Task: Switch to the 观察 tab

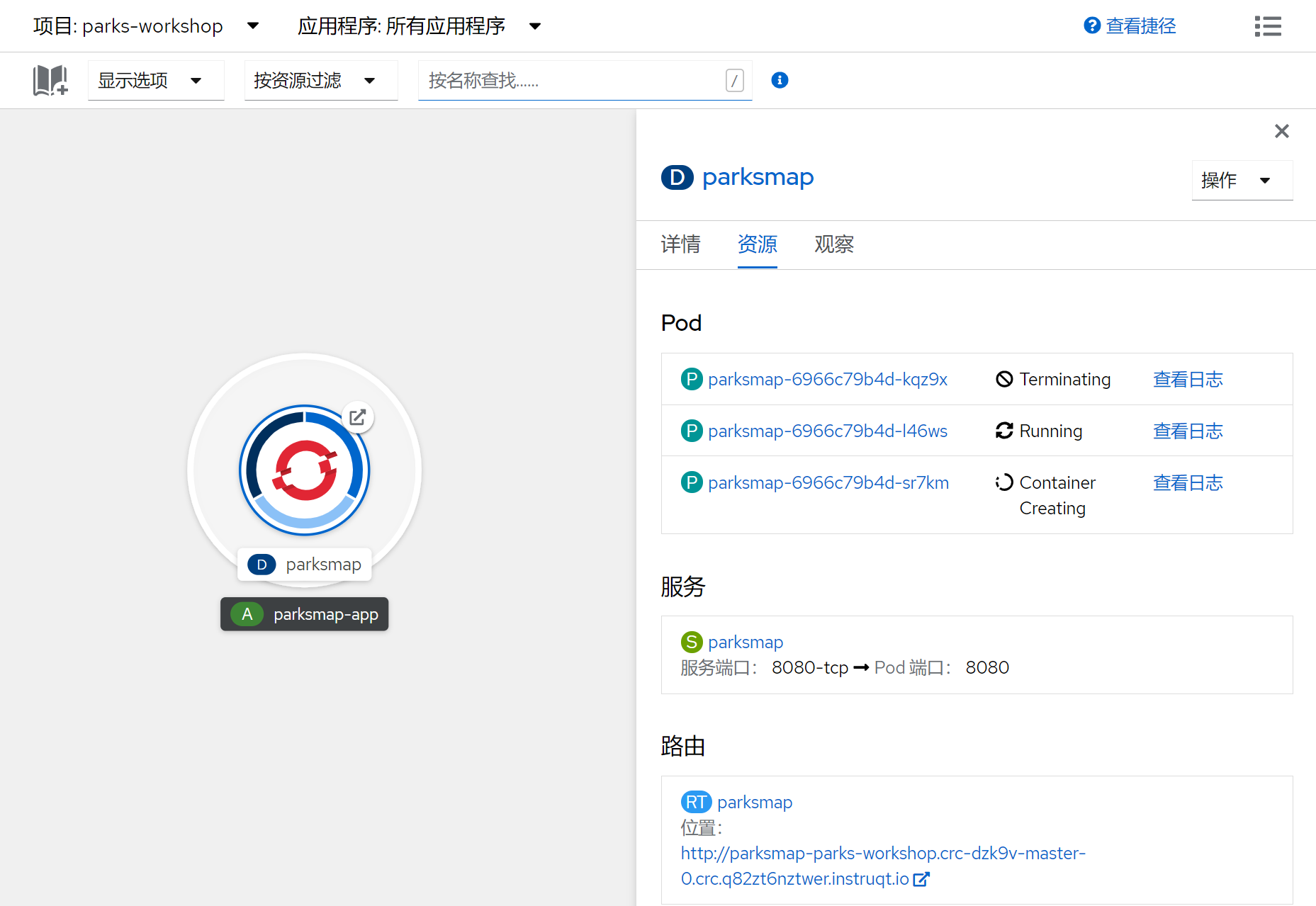Action: pyautogui.click(x=833, y=244)
